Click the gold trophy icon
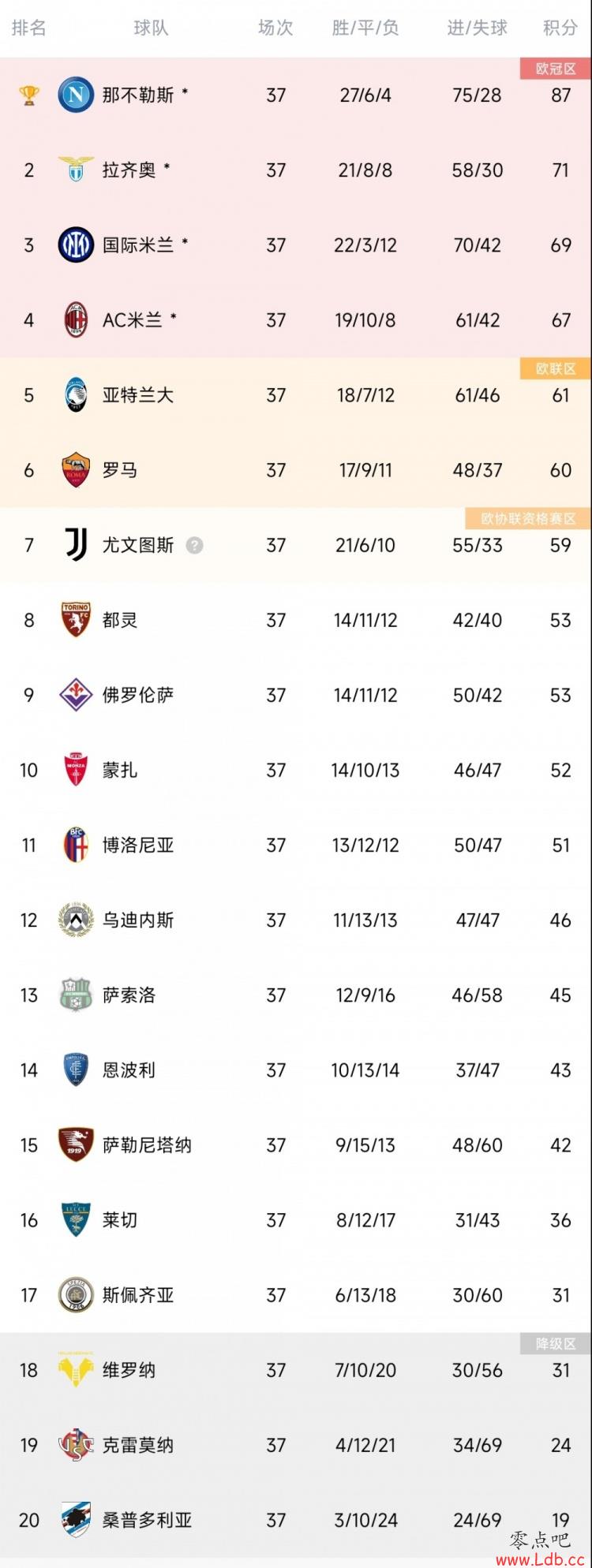The image size is (592, 1568). (29, 95)
